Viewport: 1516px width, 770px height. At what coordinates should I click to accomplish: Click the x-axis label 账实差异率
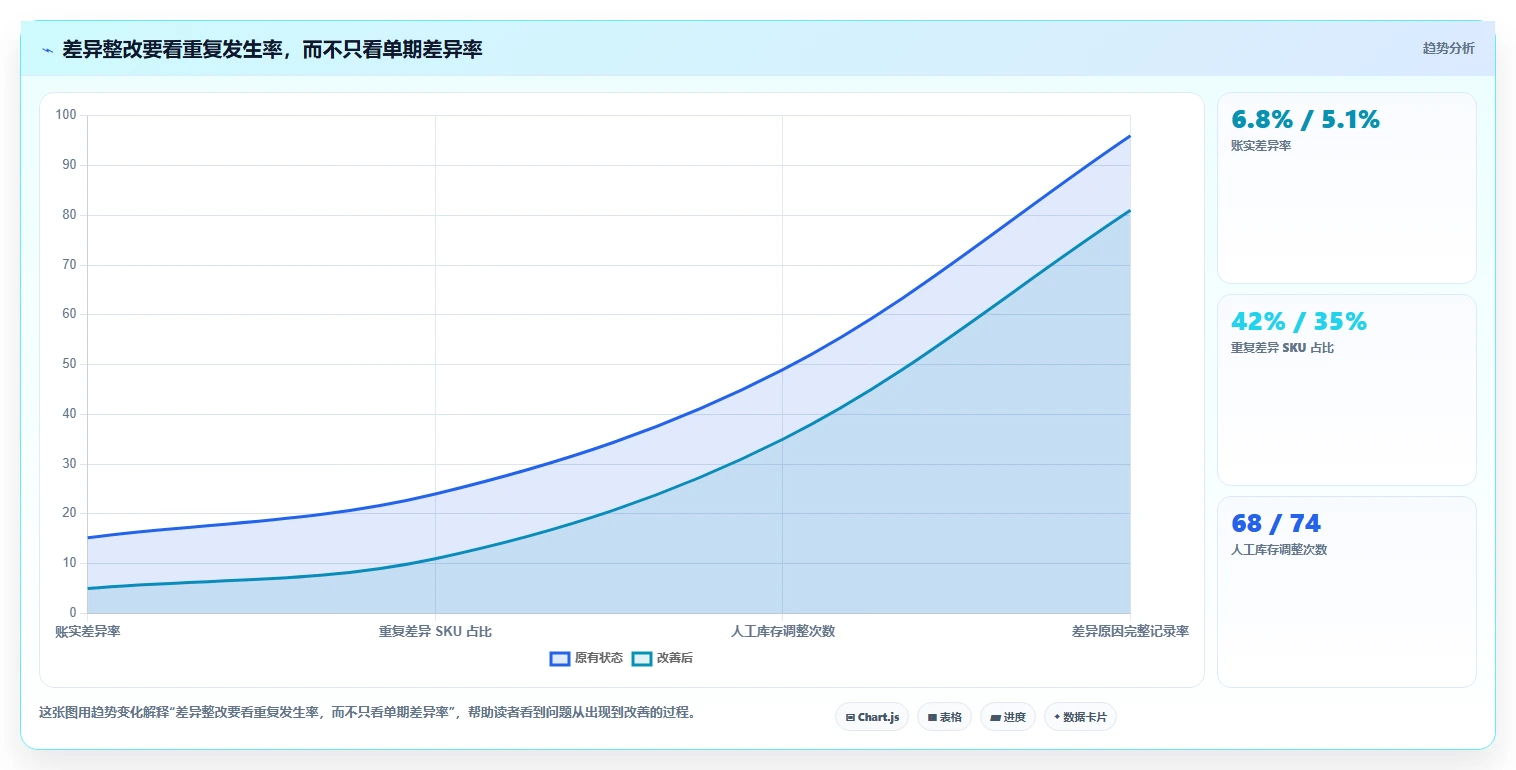pos(88,631)
